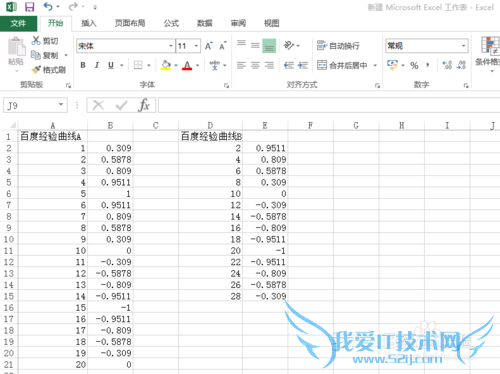
Task: Expand the Name Box dropdown arrow
Action: pyautogui.click(x=61, y=105)
